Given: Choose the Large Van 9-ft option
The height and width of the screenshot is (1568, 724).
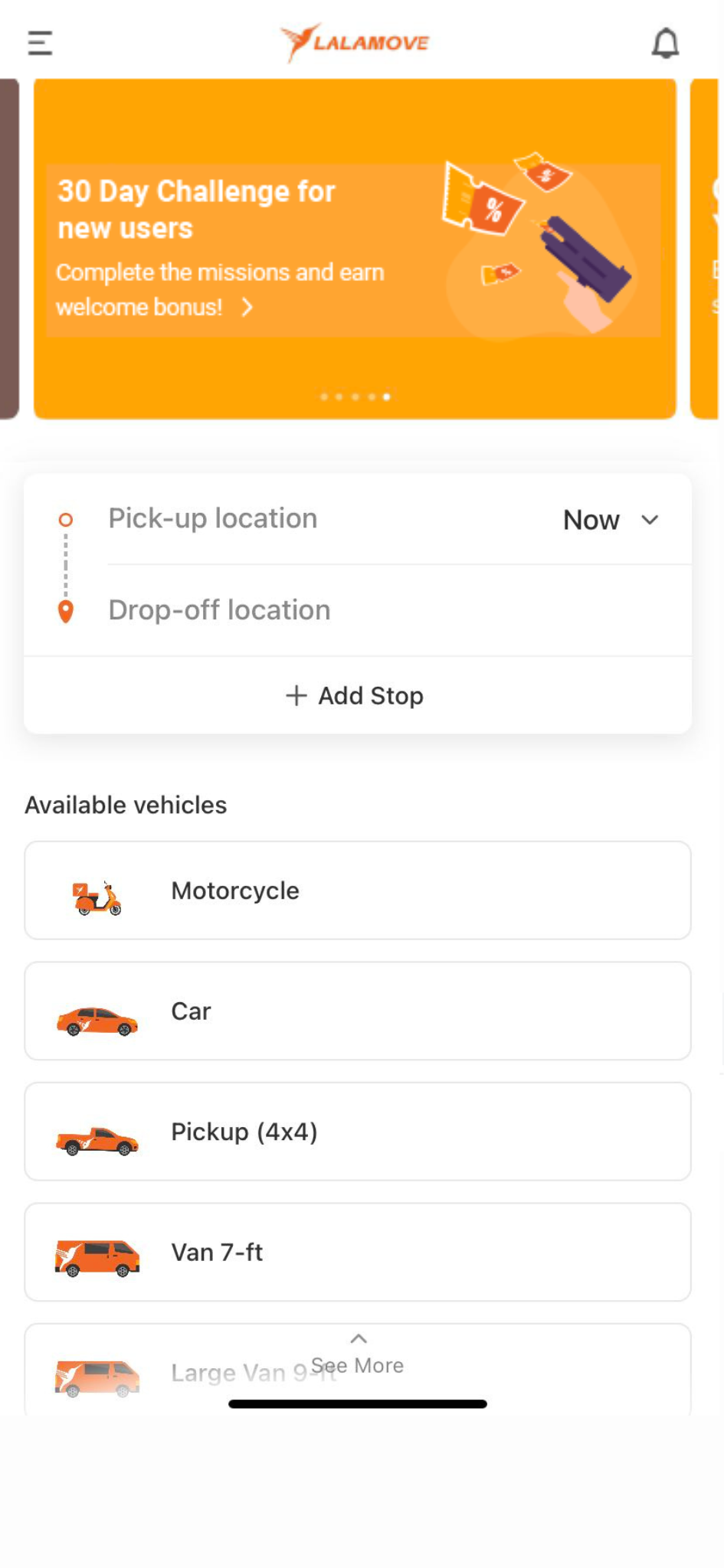Looking at the screenshot, I should pyautogui.click(x=358, y=1370).
